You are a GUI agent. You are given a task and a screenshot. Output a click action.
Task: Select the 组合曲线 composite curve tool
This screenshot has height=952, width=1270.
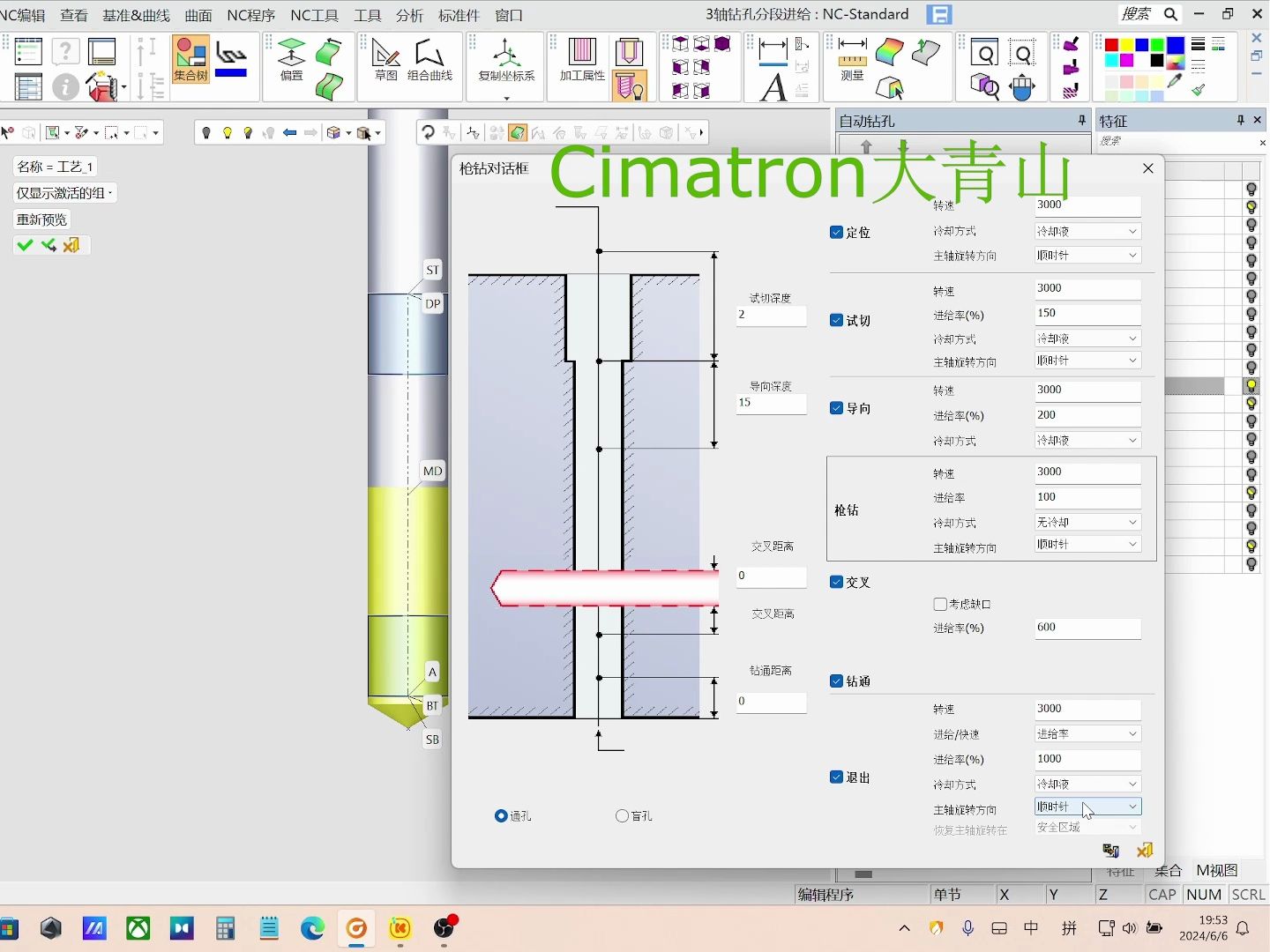(x=430, y=59)
